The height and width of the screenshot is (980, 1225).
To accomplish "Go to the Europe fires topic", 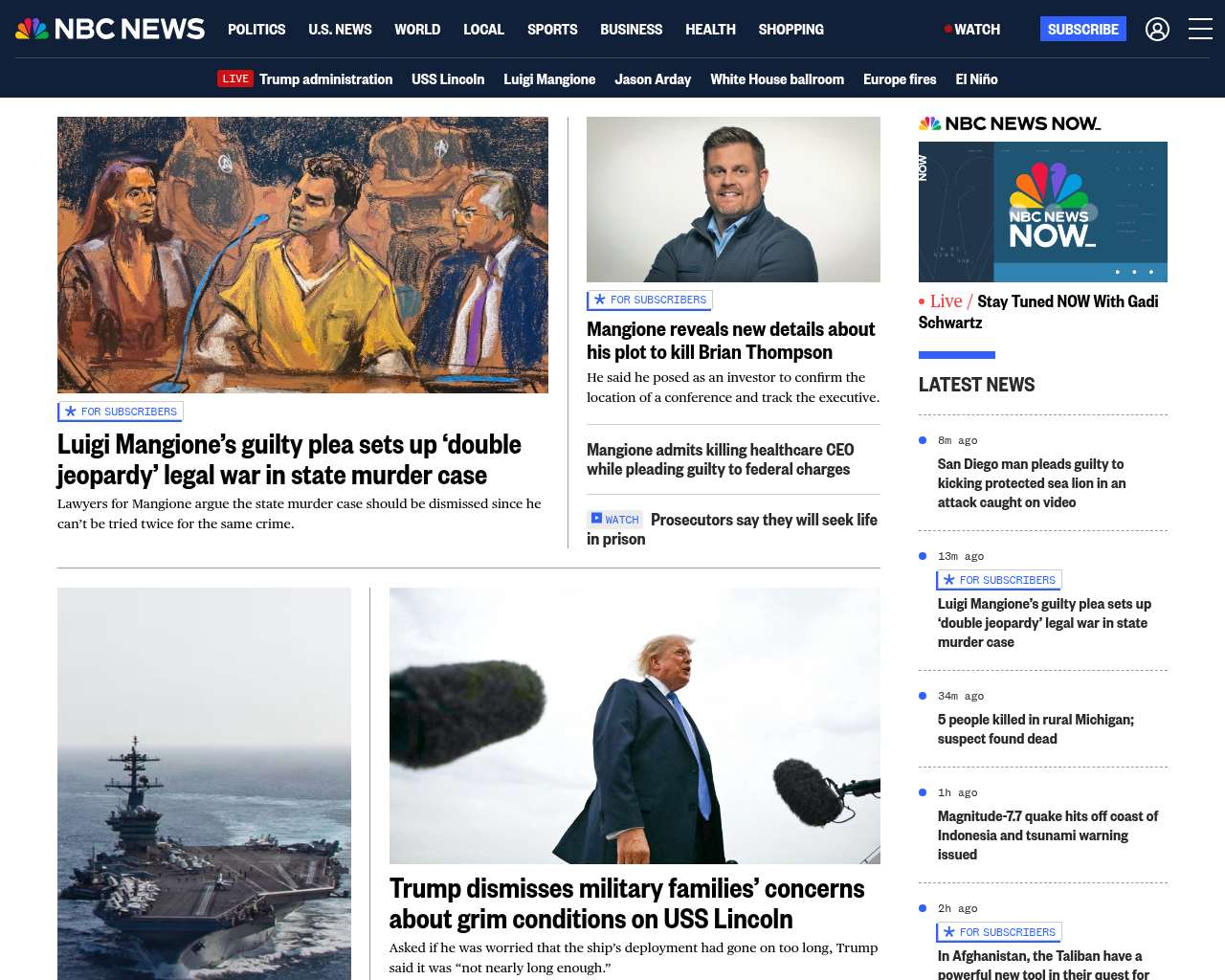I will (900, 79).
